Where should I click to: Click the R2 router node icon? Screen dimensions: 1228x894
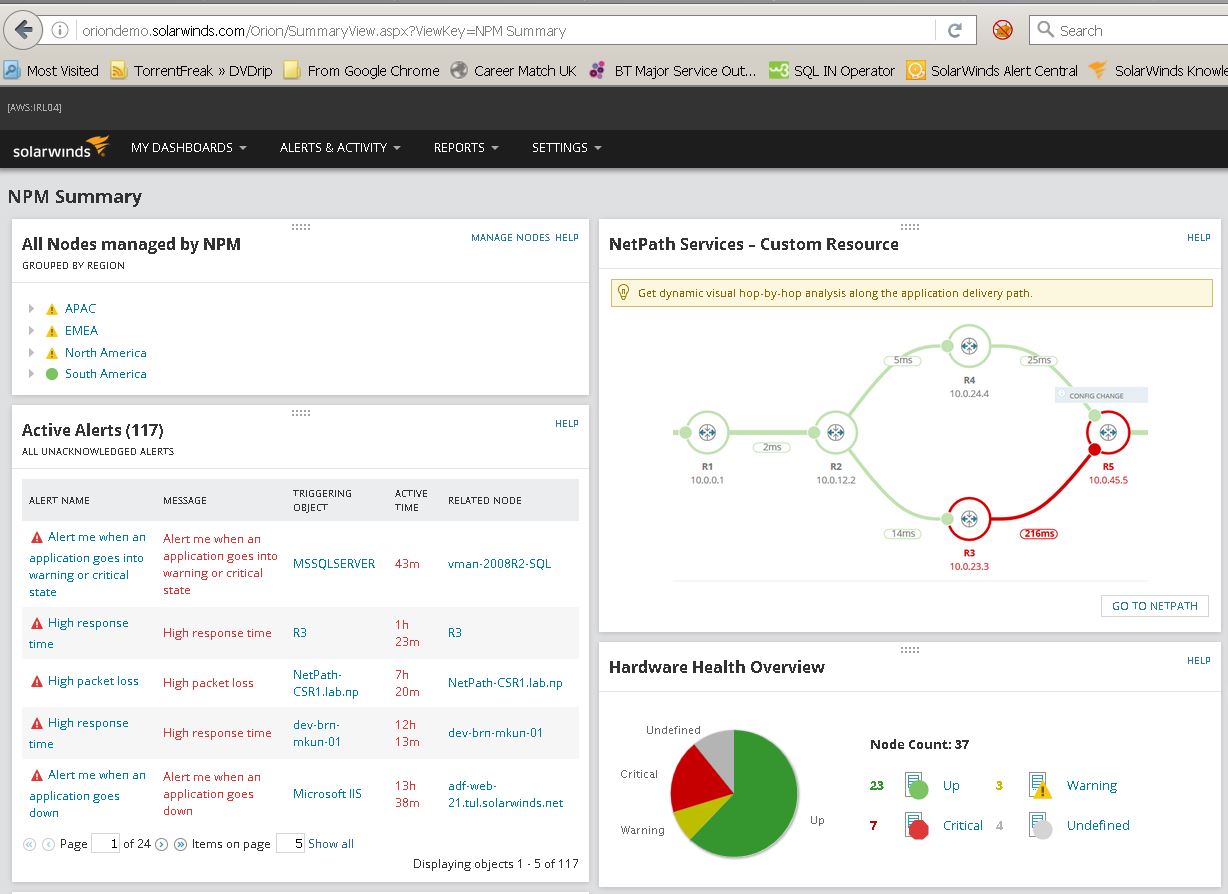pos(836,432)
